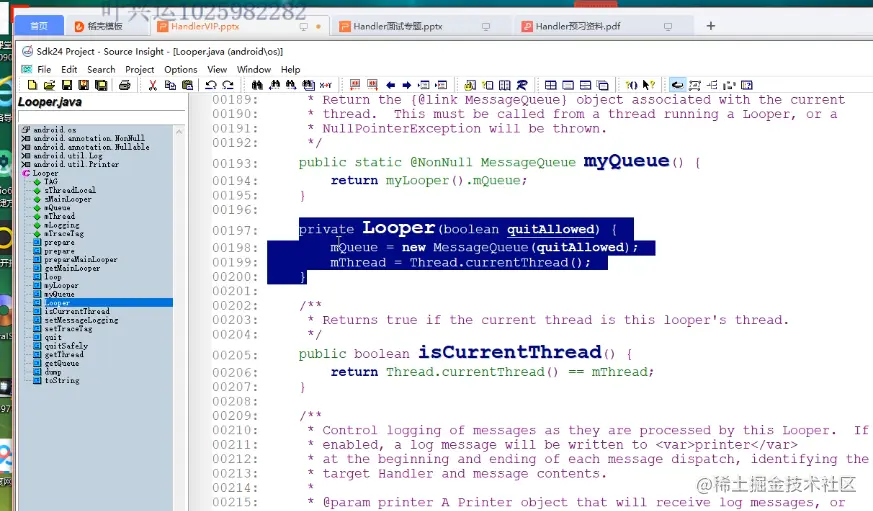Select the Looper class node in tree
Viewport: 873px width, 511px height.
coord(45,173)
